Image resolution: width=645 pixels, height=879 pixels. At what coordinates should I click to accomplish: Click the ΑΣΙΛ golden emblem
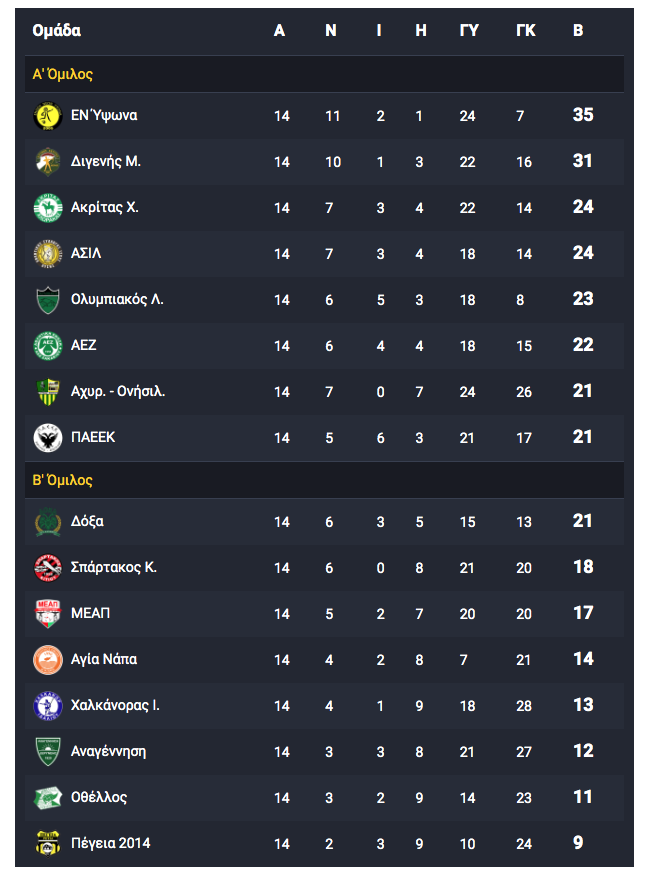[x=48, y=253]
